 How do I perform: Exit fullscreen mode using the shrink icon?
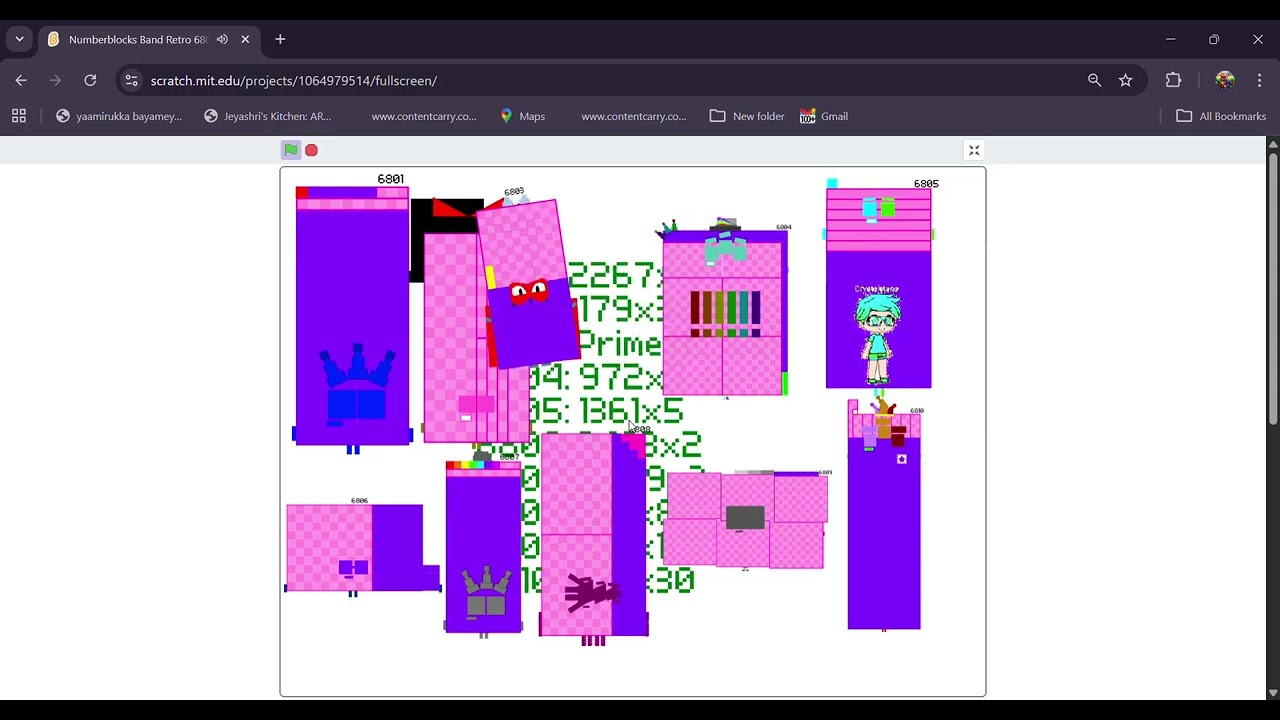[974, 150]
